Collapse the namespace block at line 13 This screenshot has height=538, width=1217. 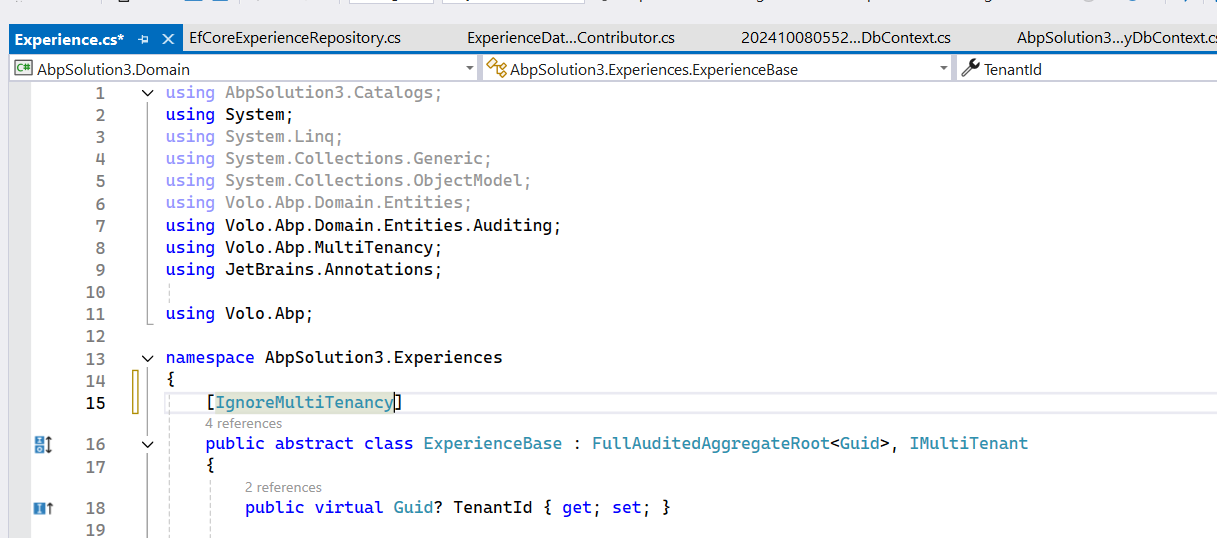coord(148,358)
